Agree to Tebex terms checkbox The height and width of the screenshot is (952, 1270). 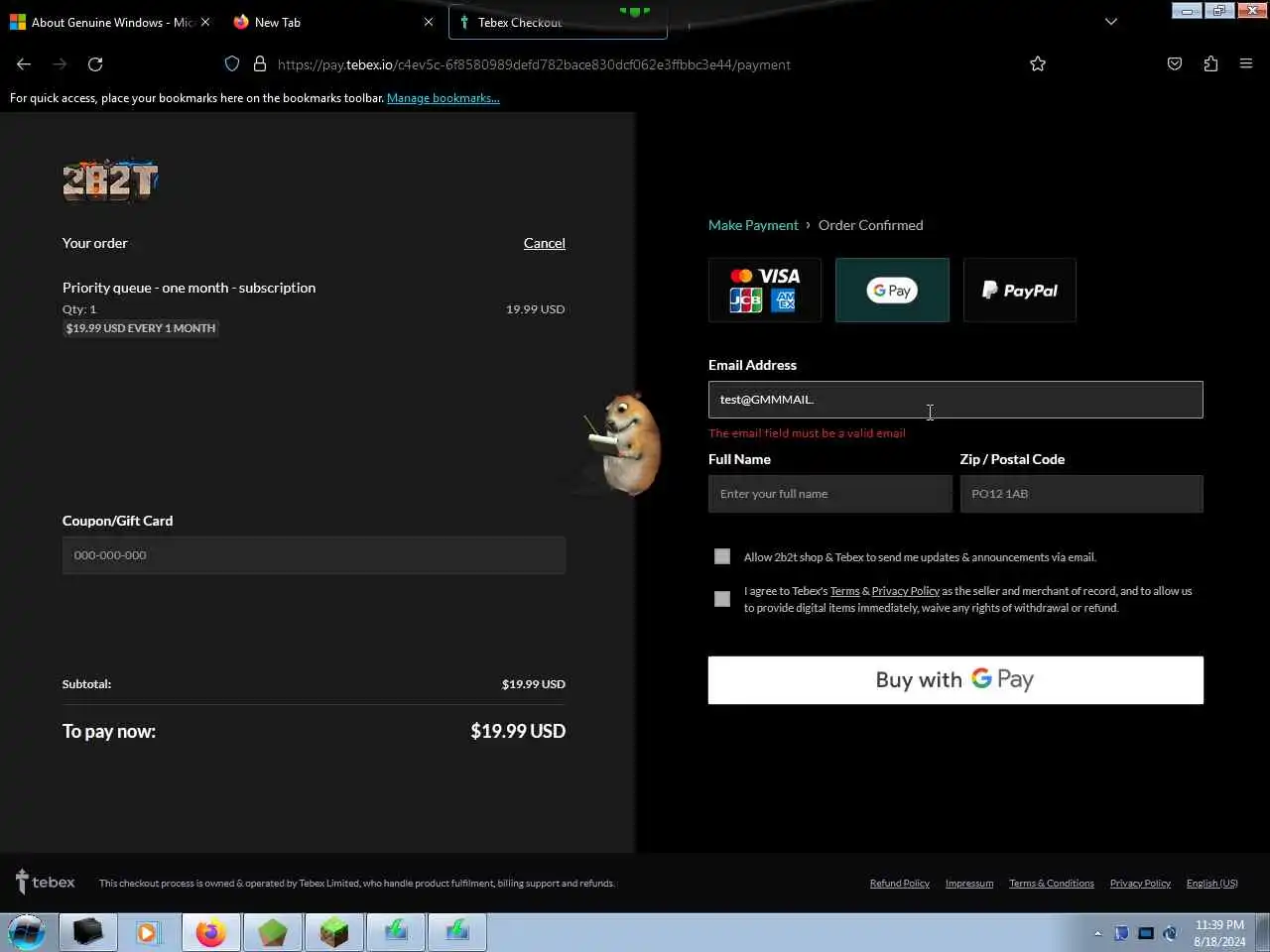coord(722,599)
